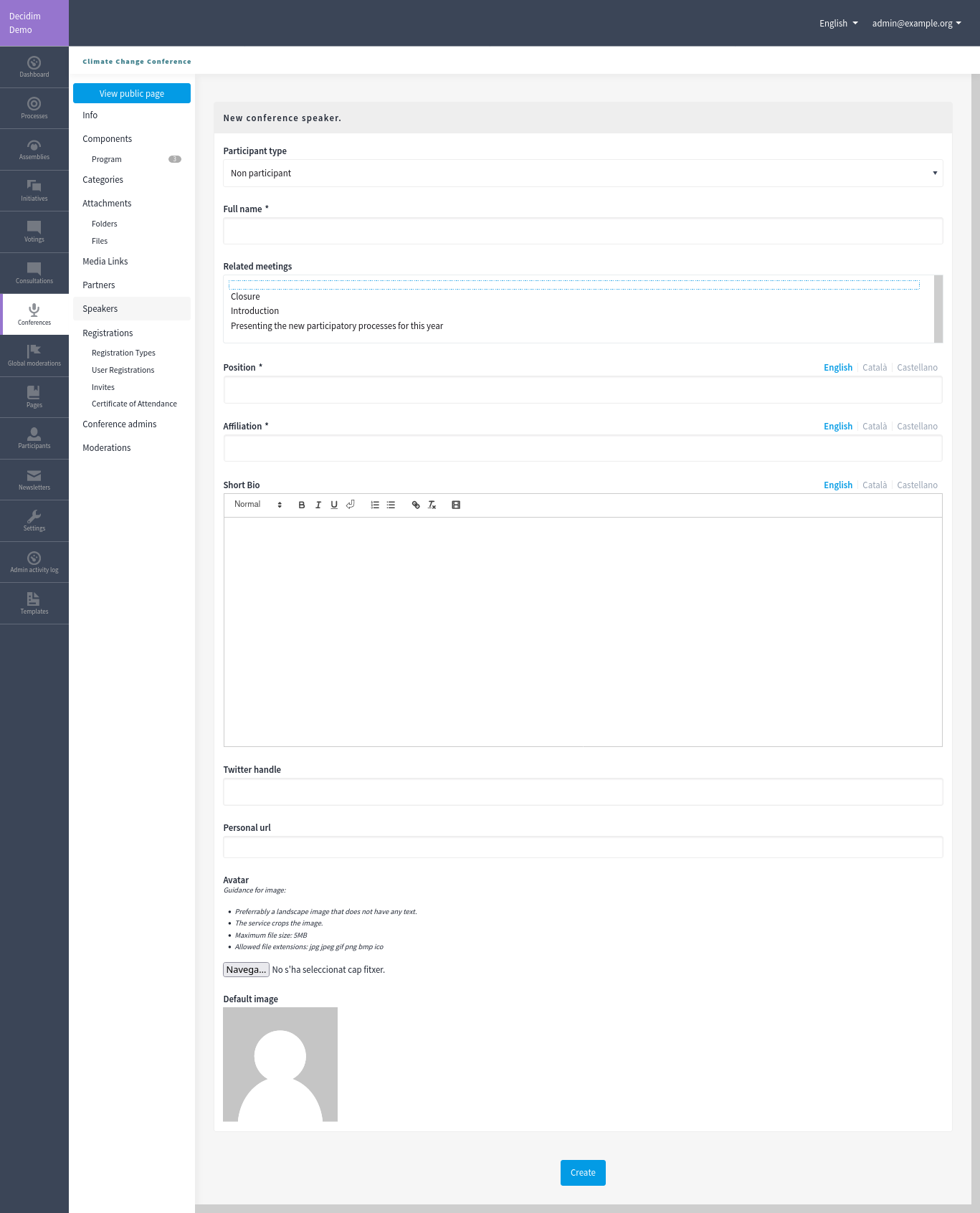980x1213 pixels.
Task: Toggle underline formatting in bio toolbar
Action: coord(334,505)
